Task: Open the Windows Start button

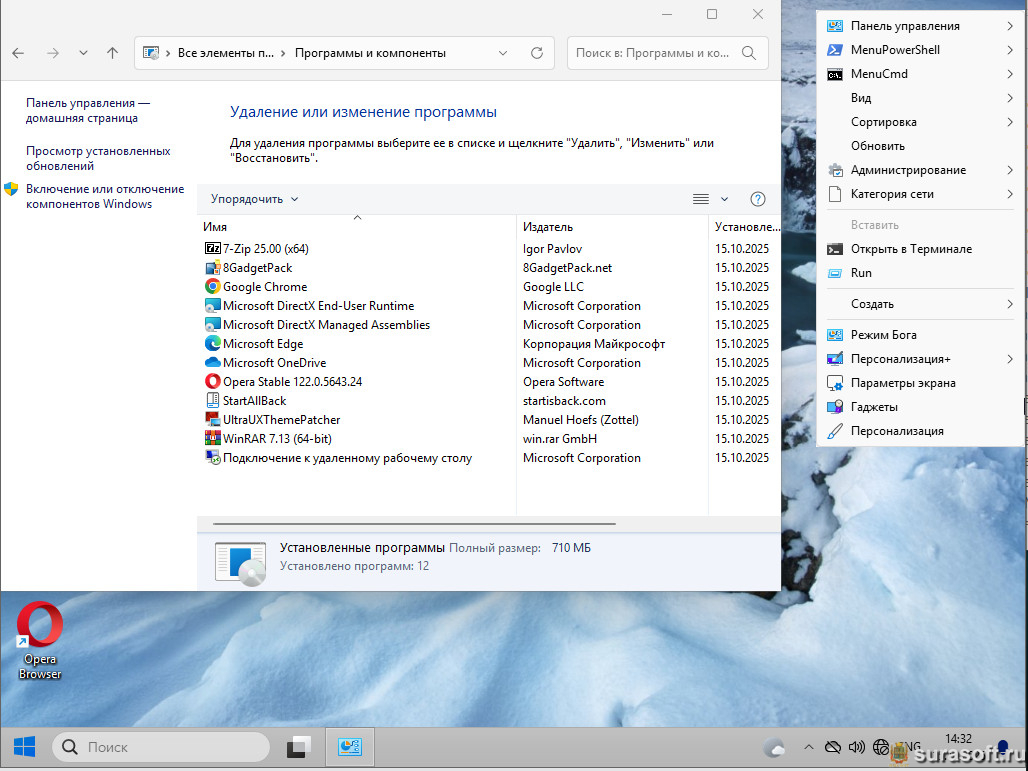Action: [25, 747]
